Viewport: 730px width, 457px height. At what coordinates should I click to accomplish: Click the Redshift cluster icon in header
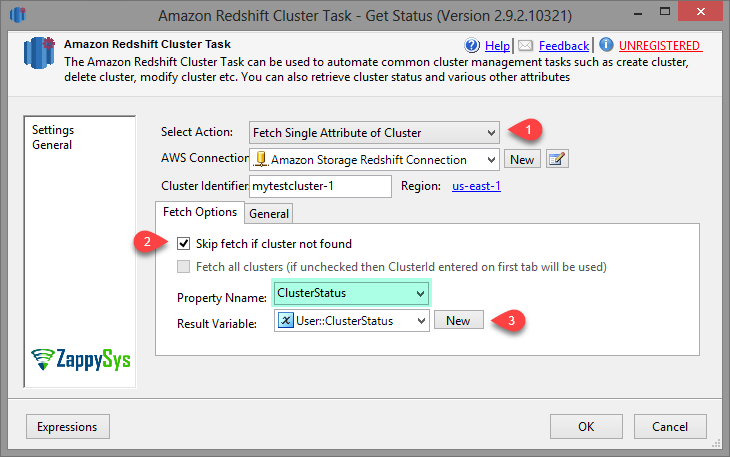pos(39,53)
